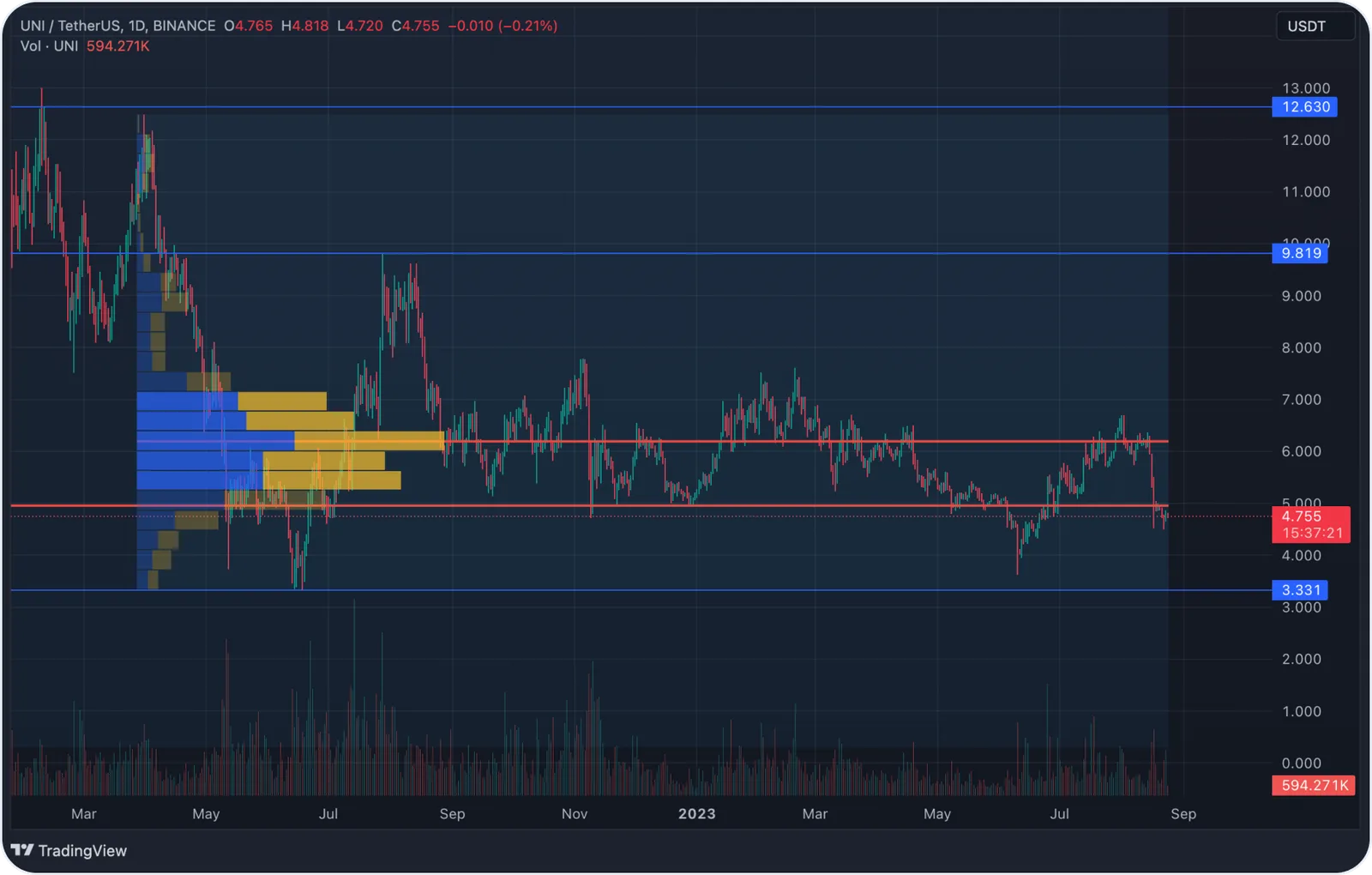Click the 2023 label on time axis
This screenshot has height=875, width=1372.
tap(696, 814)
